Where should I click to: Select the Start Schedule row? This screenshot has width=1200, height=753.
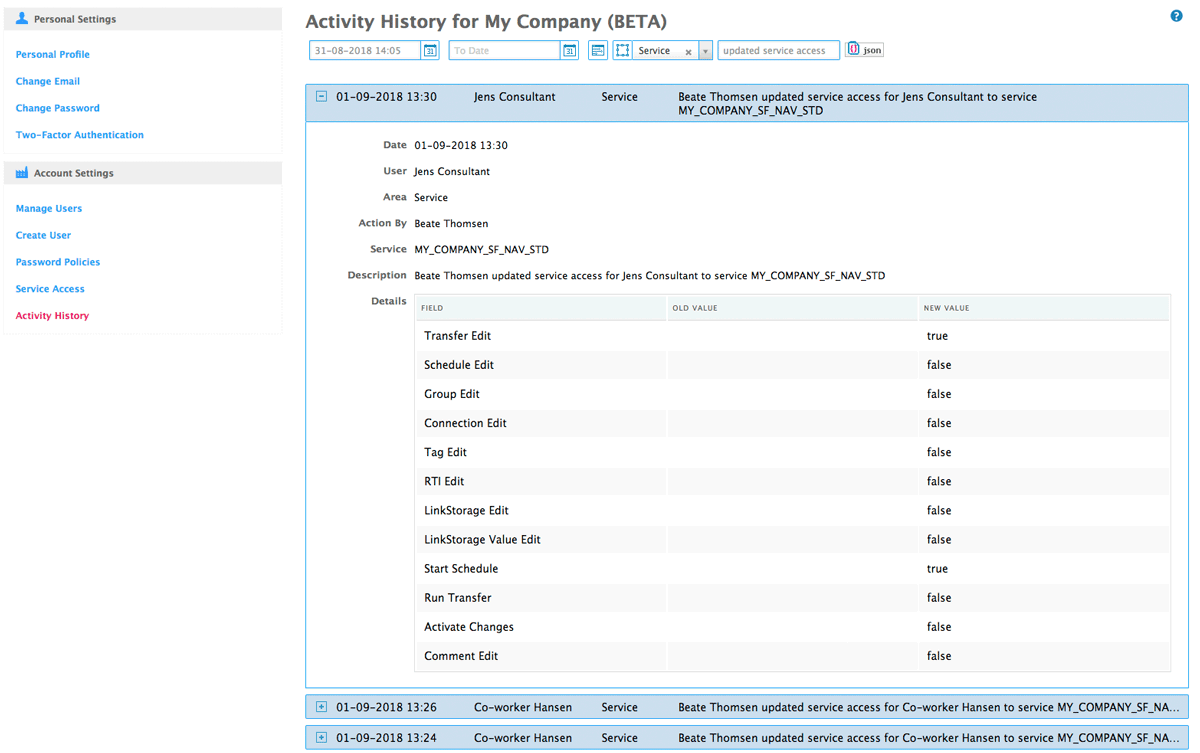793,568
